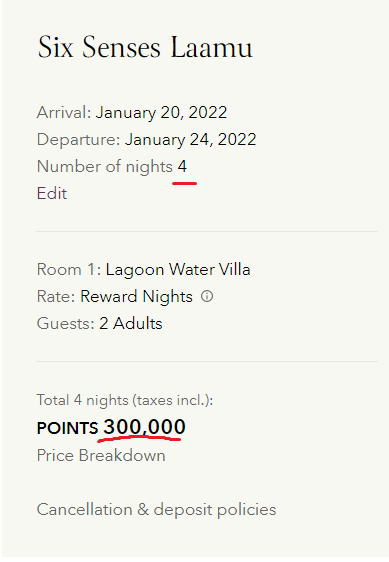The height and width of the screenshot is (562, 389).
Task: Click the Total 4 nights taxes incl. label
Action: point(125,400)
